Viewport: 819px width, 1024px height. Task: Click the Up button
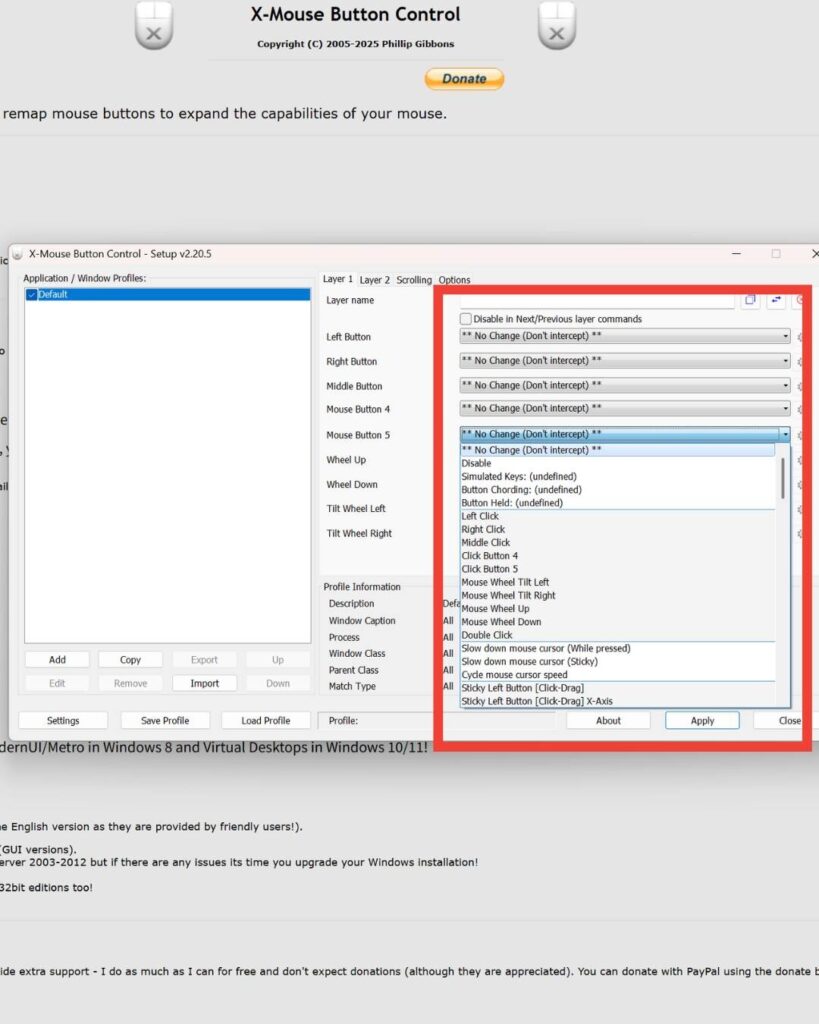coord(278,660)
